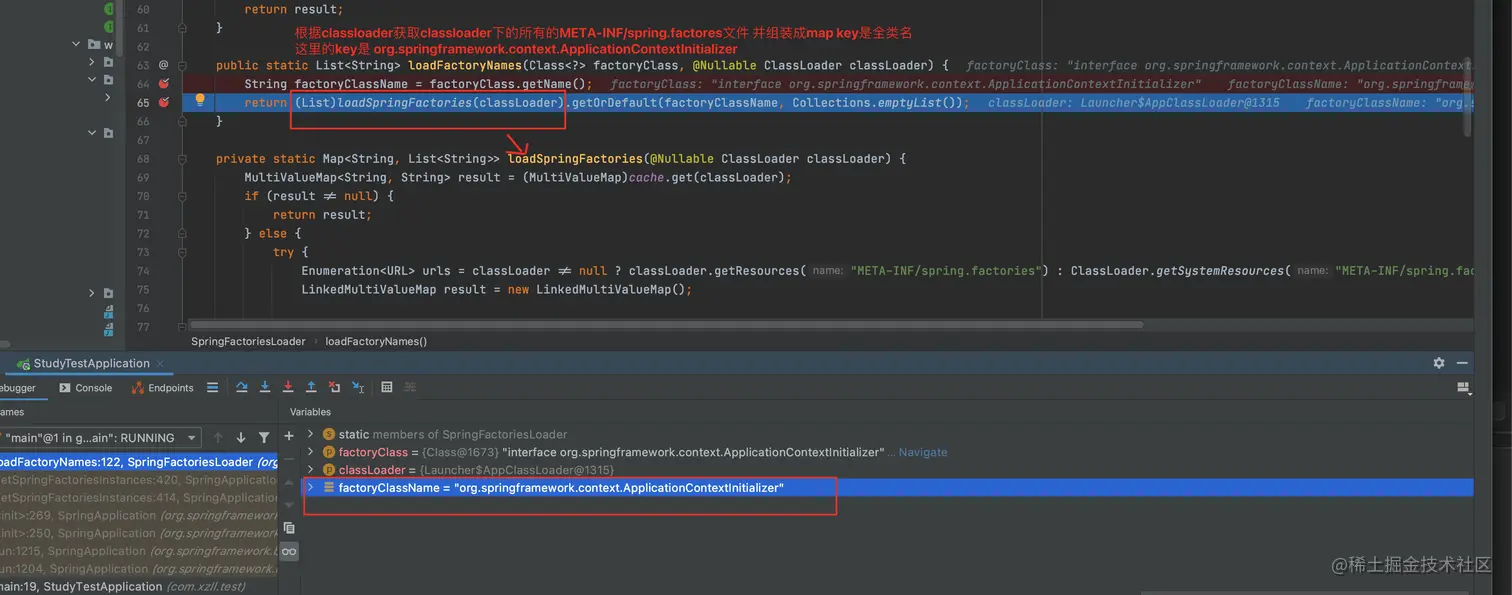Toggle code fold at line 63
The width and height of the screenshot is (1512, 595).
coord(182,65)
